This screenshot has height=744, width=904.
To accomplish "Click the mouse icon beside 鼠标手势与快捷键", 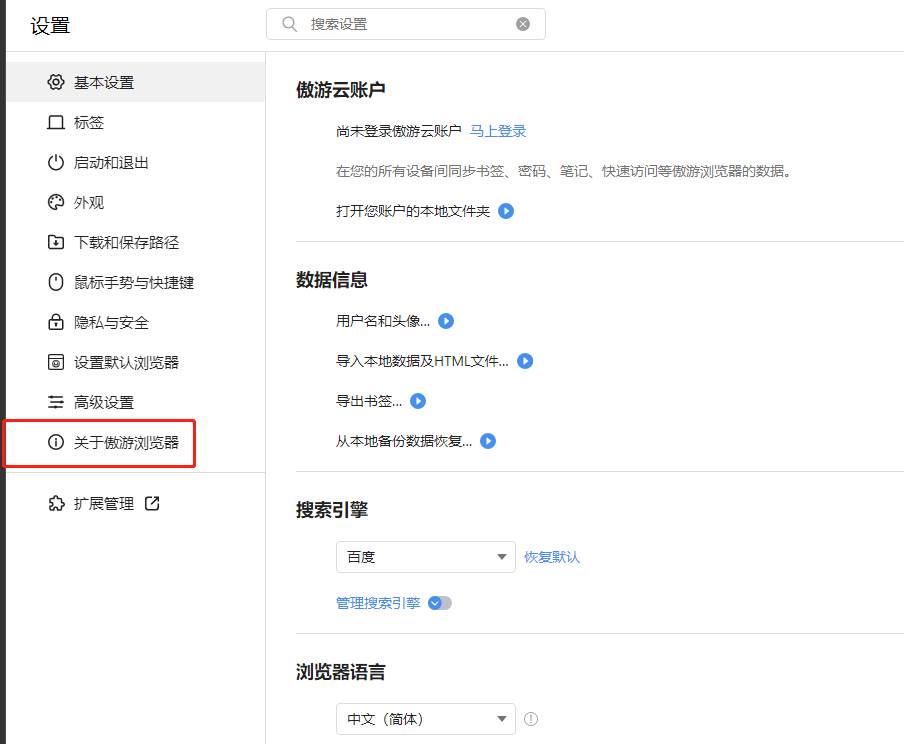I will [55, 282].
